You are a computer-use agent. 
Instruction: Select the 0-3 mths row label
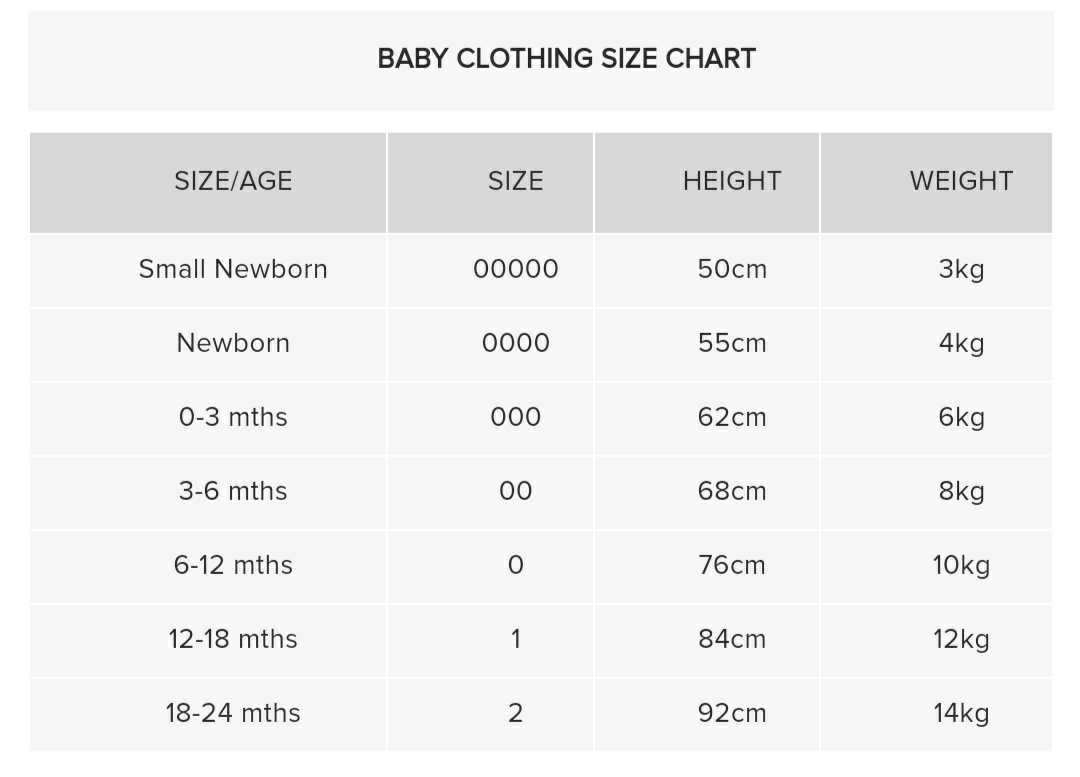(x=233, y=417)
